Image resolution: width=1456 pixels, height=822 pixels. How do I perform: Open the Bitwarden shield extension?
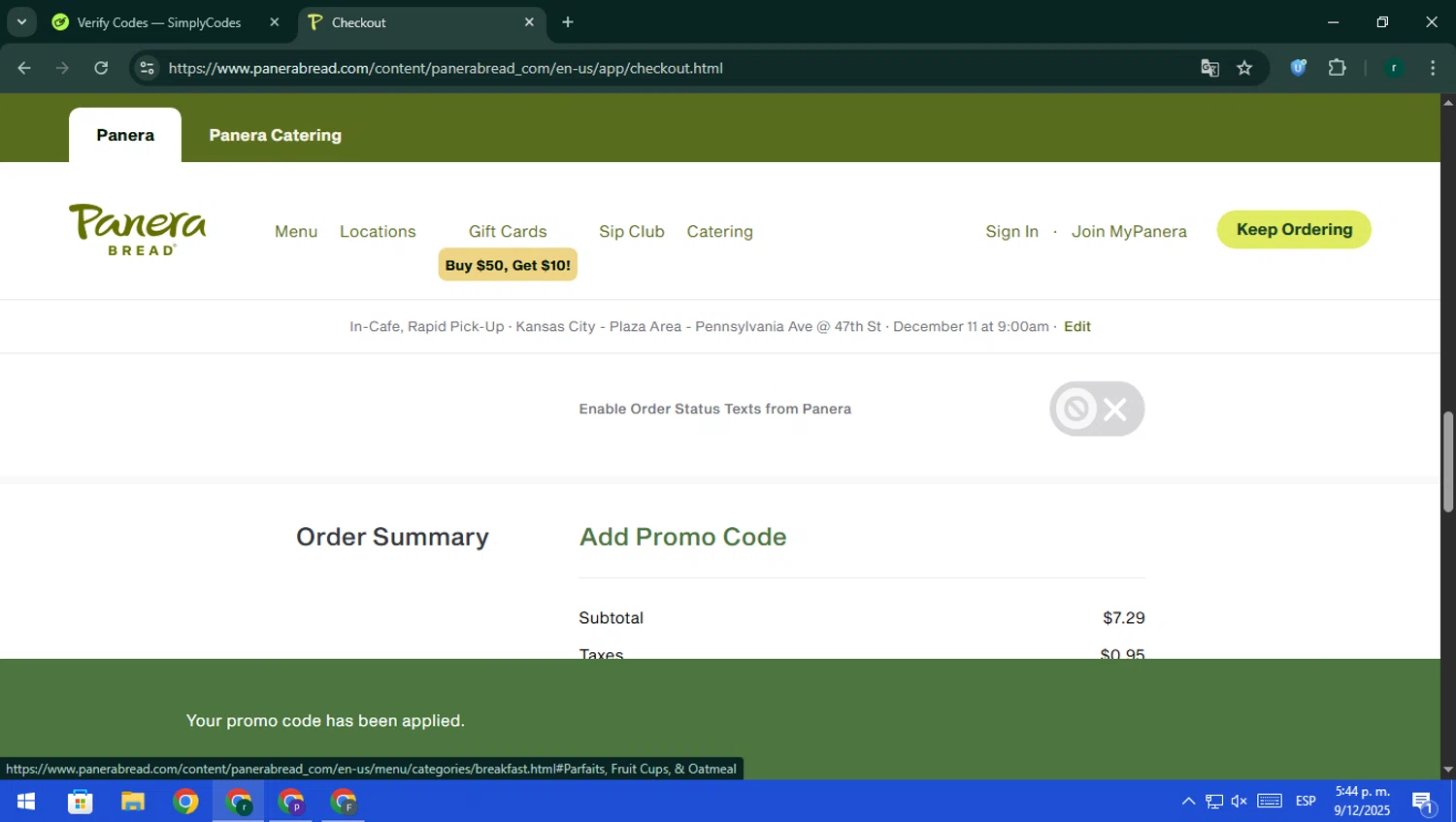click(x=1298, y=68)
